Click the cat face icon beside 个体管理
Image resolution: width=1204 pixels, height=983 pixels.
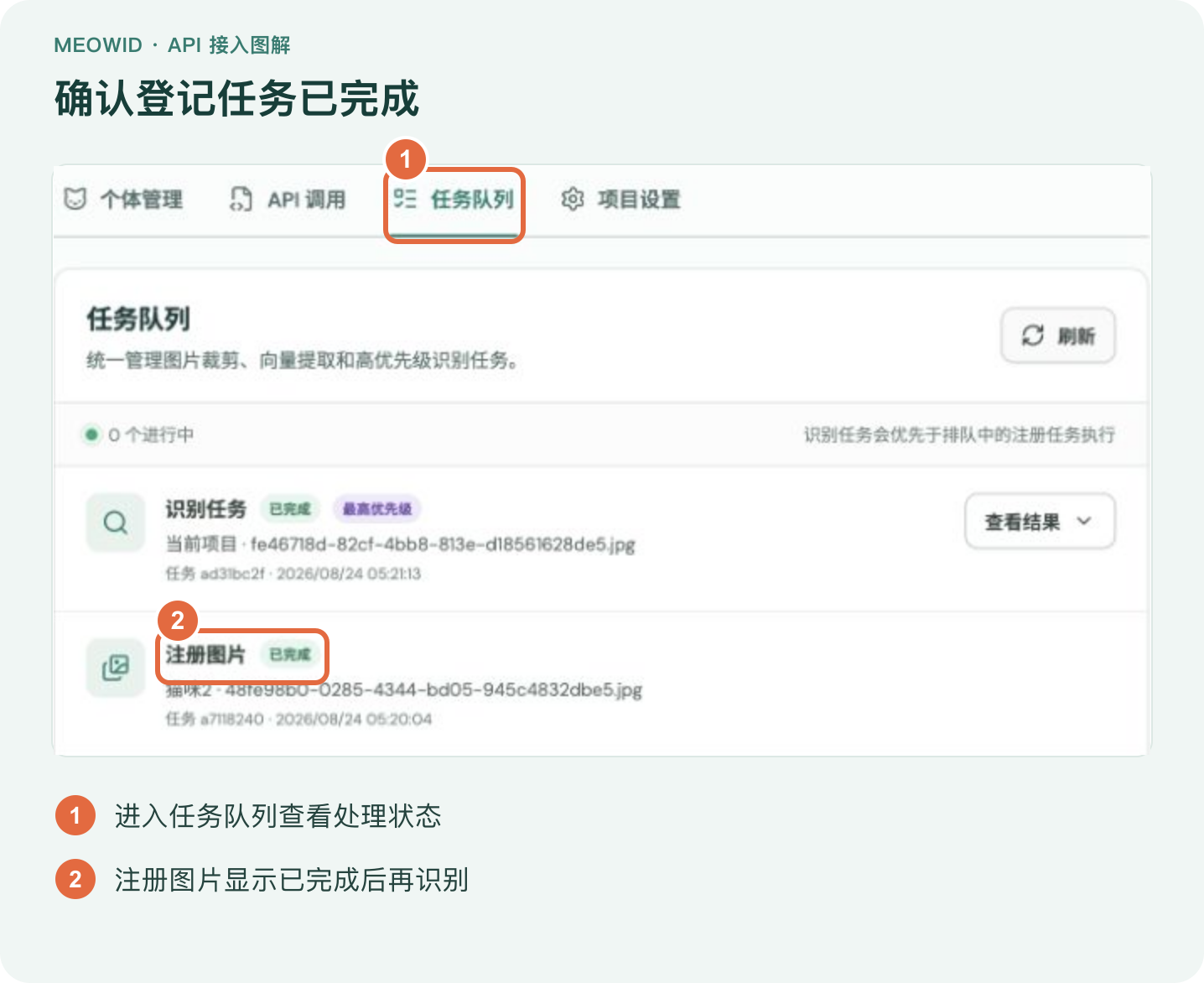click(x=75, y=199)
